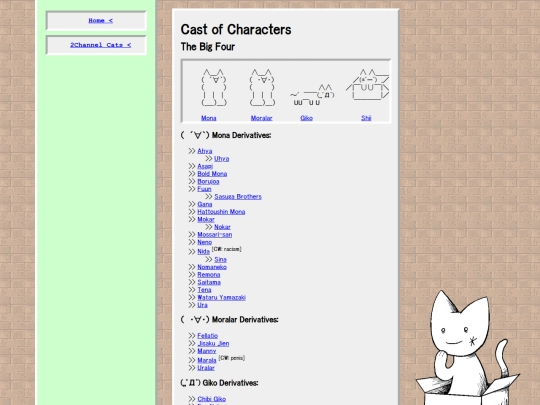Open the Jisaku Jien link
The image size is (540, 405).
tap(213, 344)
